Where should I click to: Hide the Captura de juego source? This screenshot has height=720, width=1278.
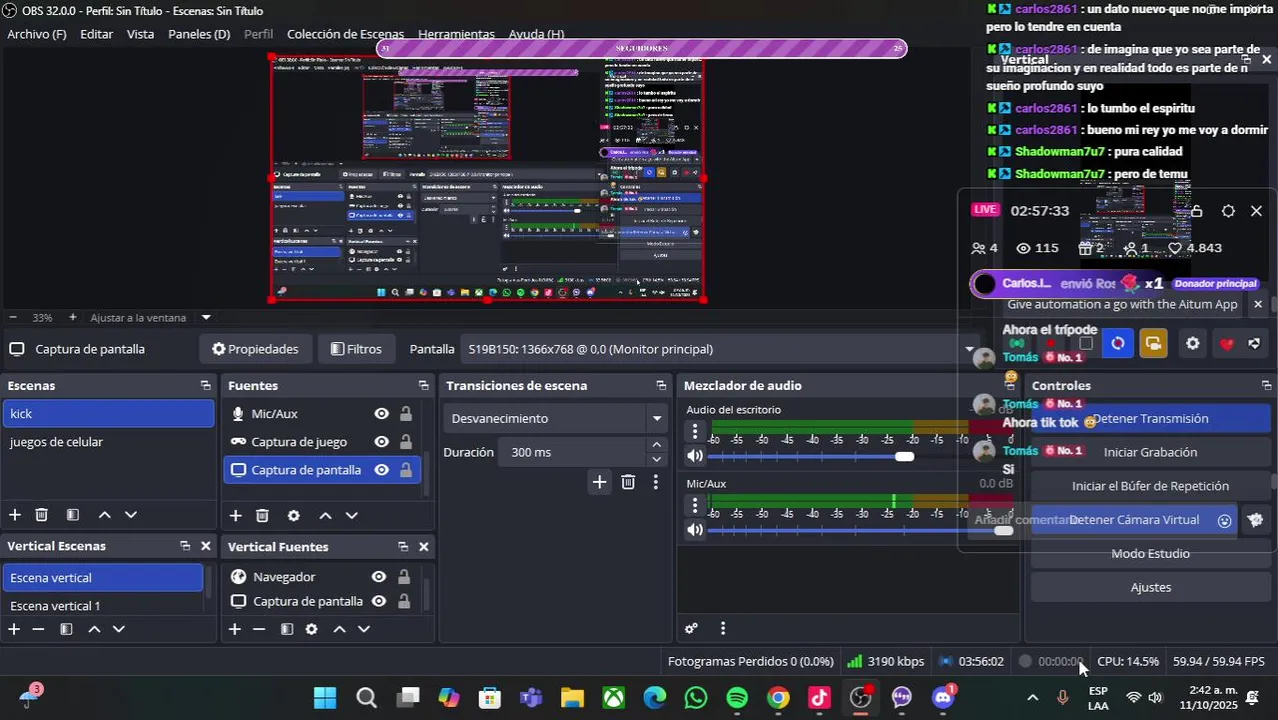pos(381,441)
